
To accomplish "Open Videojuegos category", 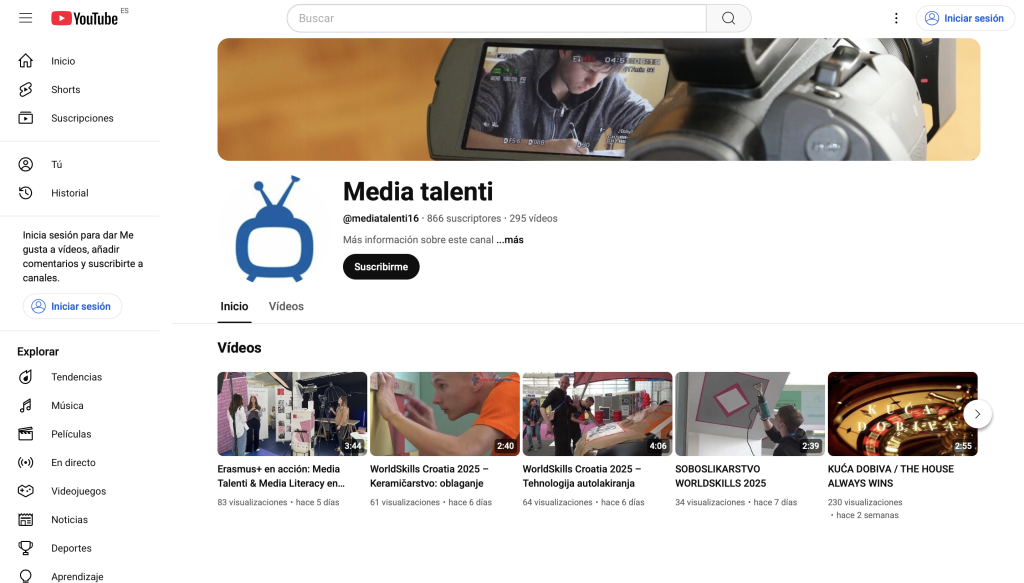I will (78, 491).
